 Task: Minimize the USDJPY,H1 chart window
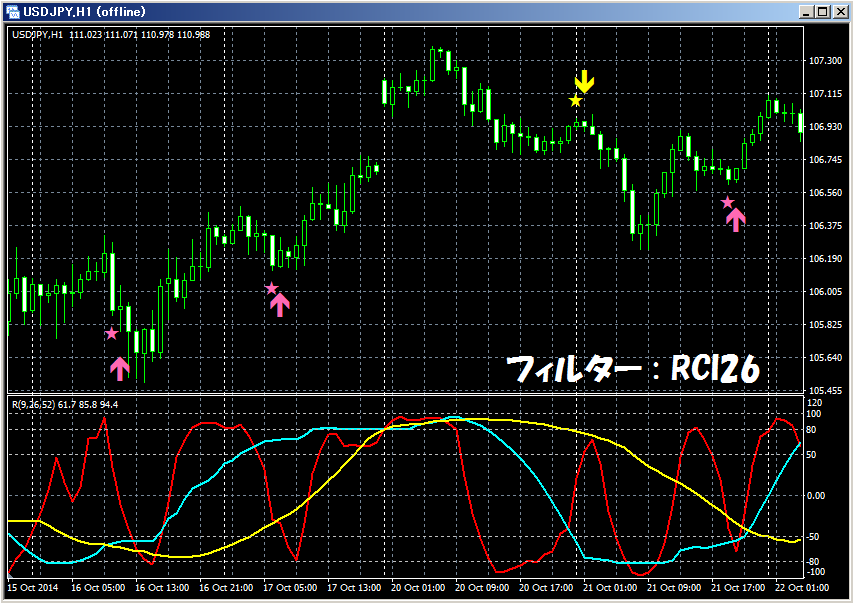[x=807, y=11]
